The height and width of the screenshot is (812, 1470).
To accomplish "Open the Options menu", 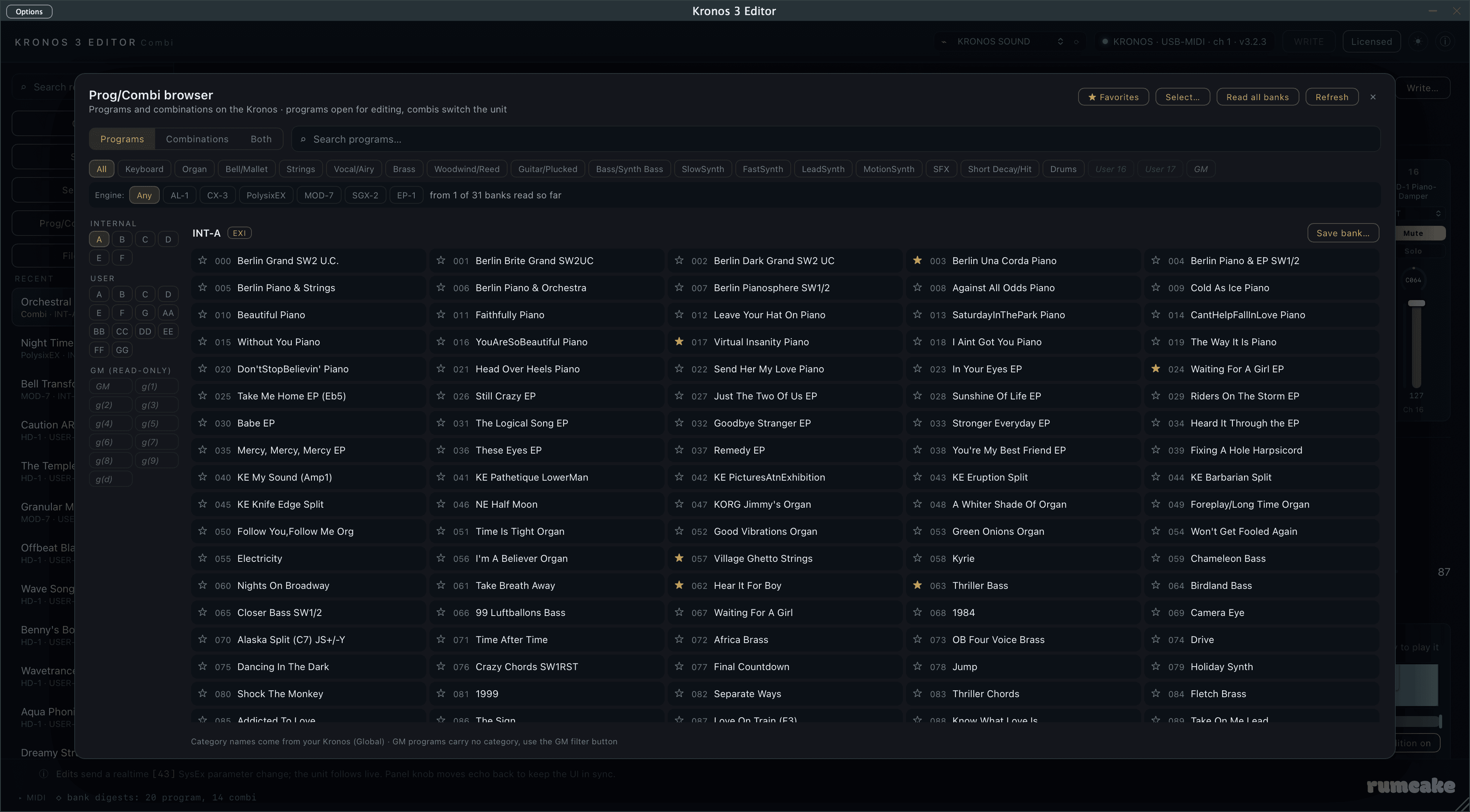I will click(29, 11).
